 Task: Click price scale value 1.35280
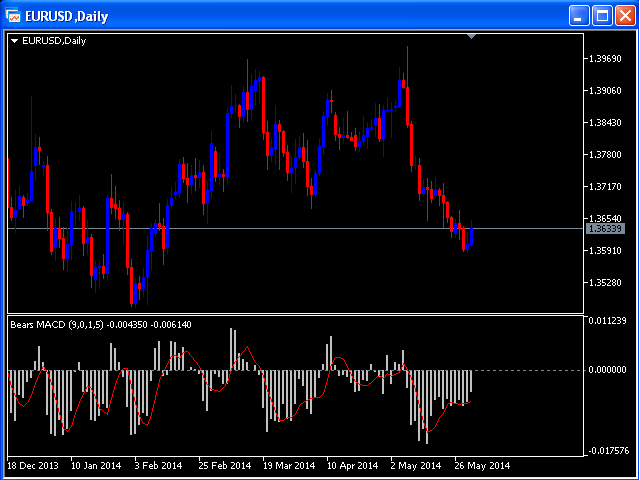(605, 282)
